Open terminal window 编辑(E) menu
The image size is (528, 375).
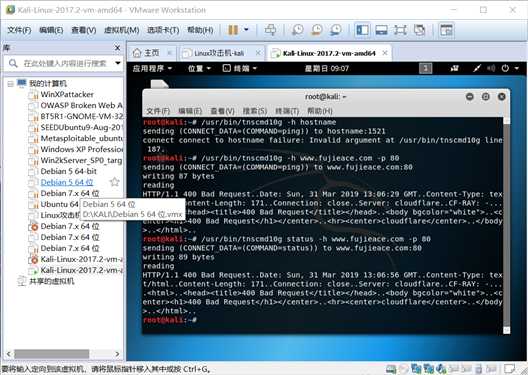[x=190, y=111]
